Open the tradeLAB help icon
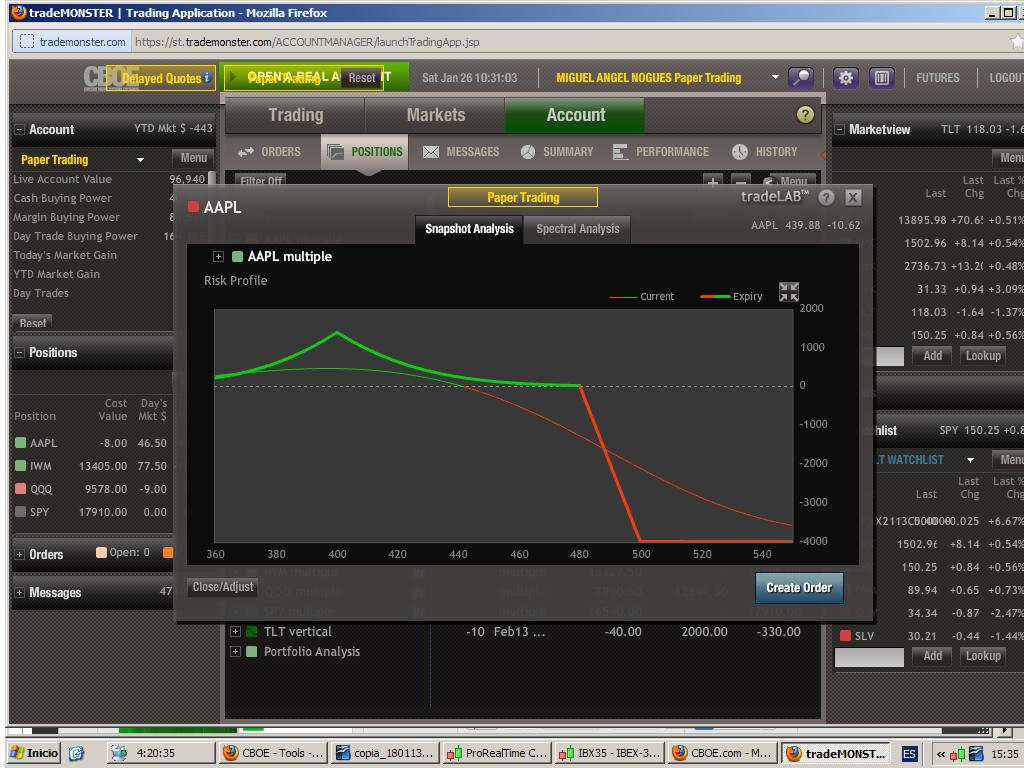 826,198
